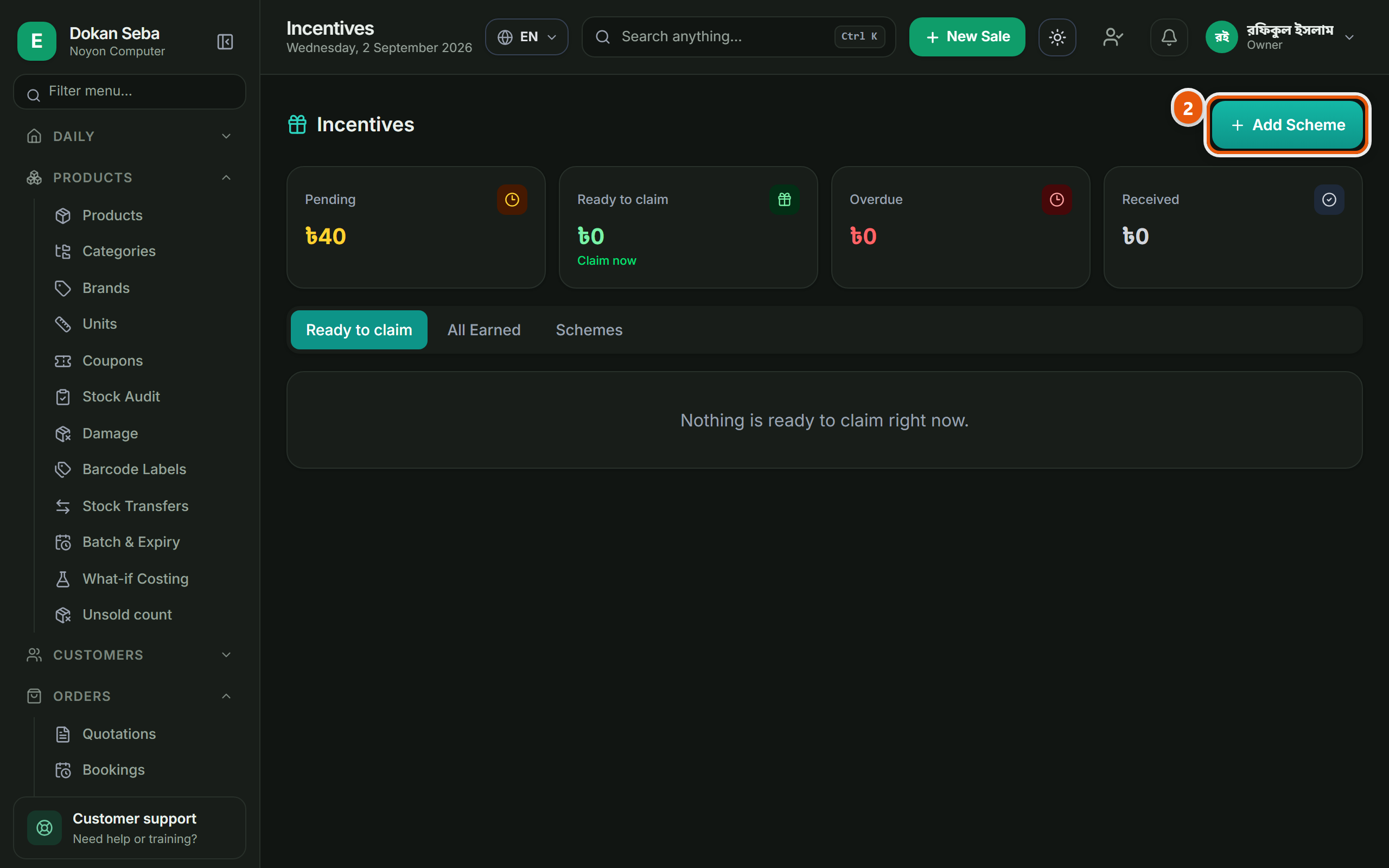Image resolution: width=1389 pixels, height=868 pixels.
Task: Switch to the Schemes tab
Action: (x=589, y=330)
